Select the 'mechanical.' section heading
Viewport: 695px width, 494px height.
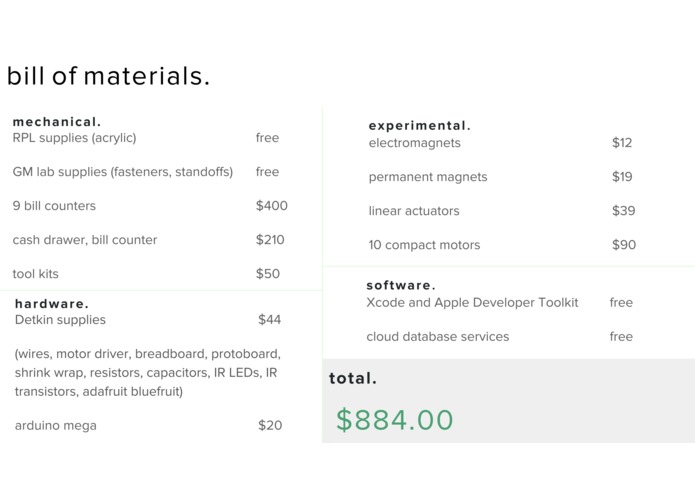point(57,122)
